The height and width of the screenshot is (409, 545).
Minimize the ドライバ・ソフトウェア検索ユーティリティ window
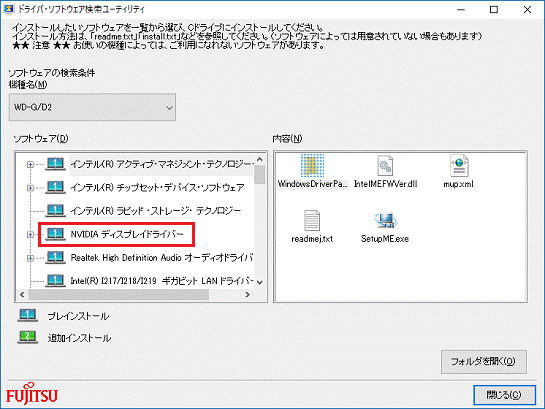461,9
